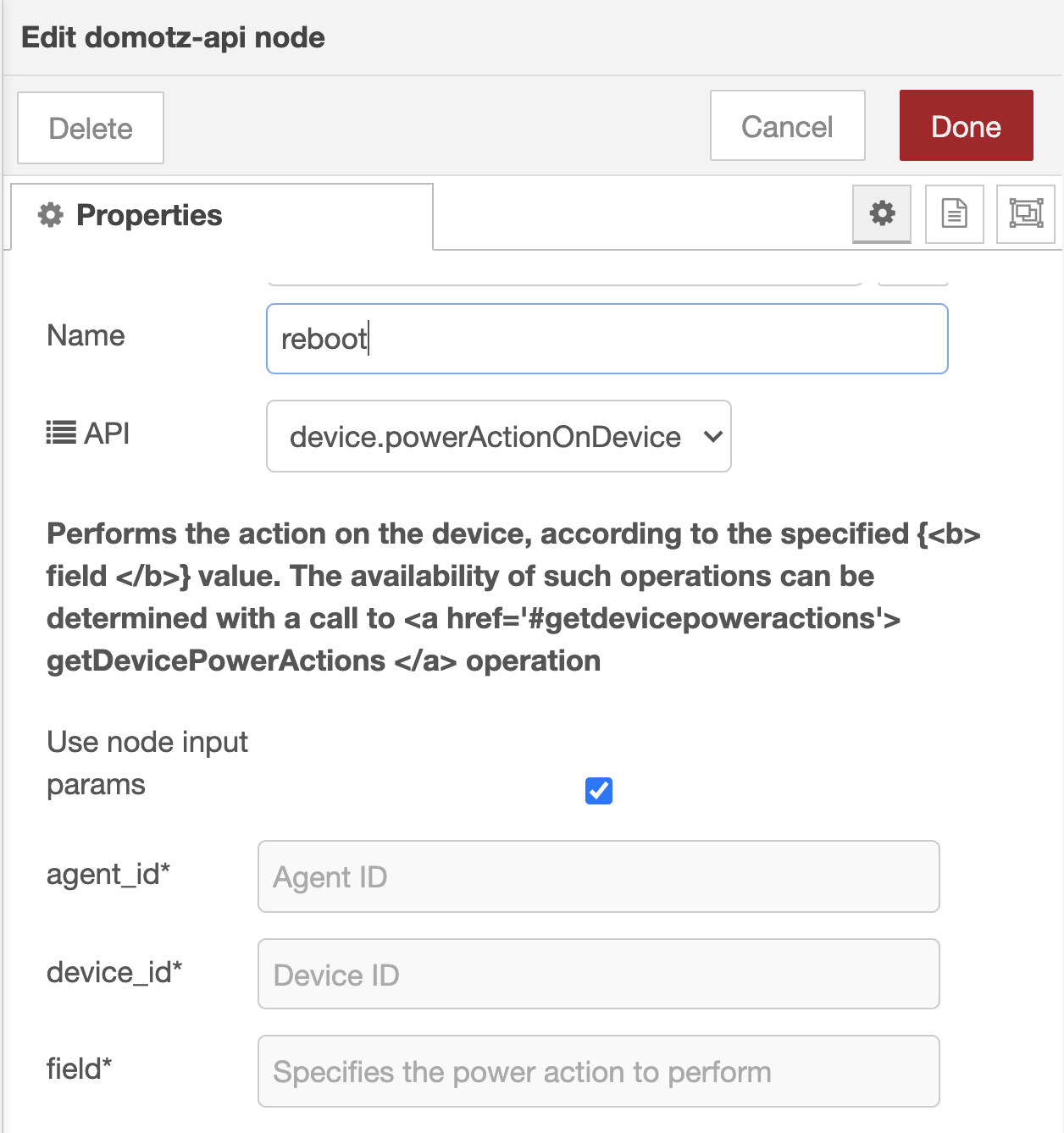
Task: Click the gear icon in the Properties tab
Action: (x=51, y=215)
